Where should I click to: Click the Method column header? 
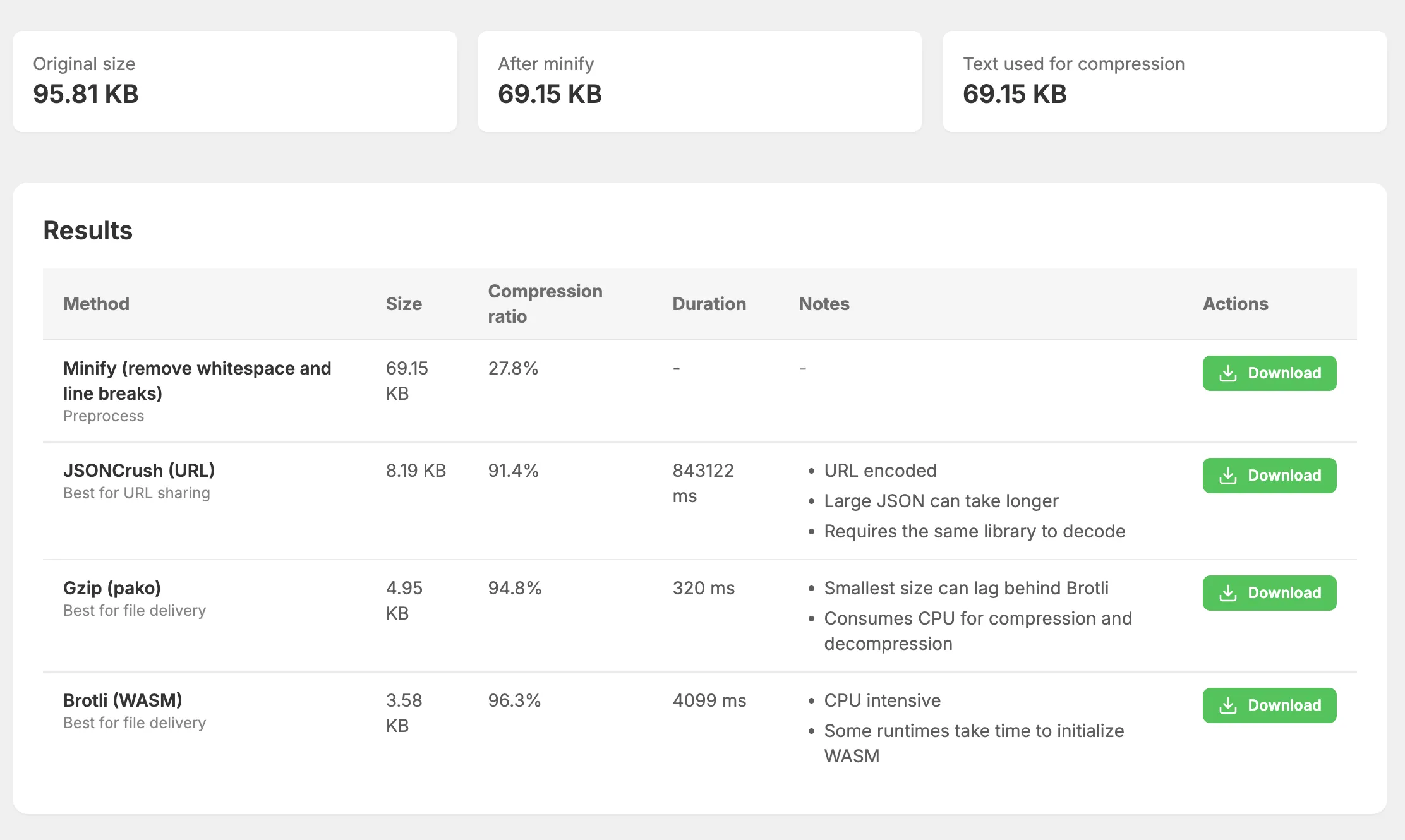[96, 304]
